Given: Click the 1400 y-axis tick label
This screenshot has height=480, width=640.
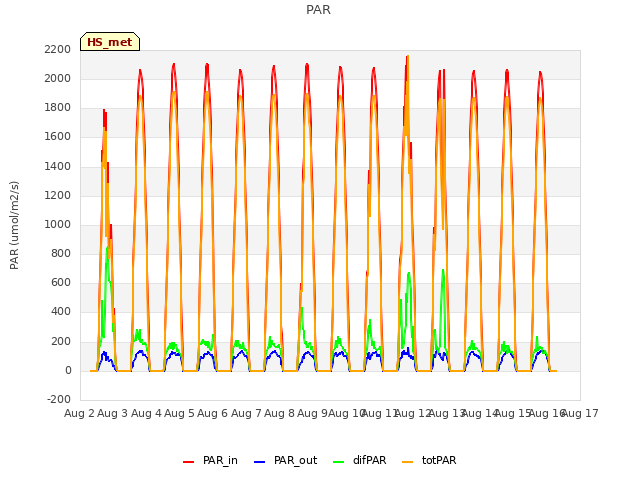Looking at the screenshot, I should (x=58, y=166).
